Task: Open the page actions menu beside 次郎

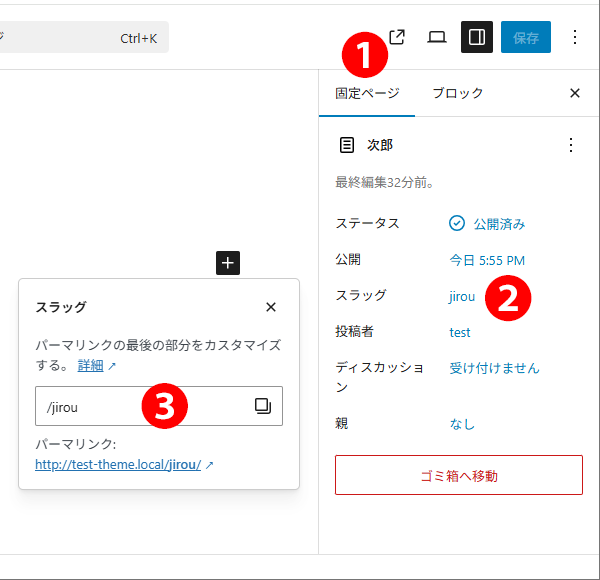Action: [571, 145]
